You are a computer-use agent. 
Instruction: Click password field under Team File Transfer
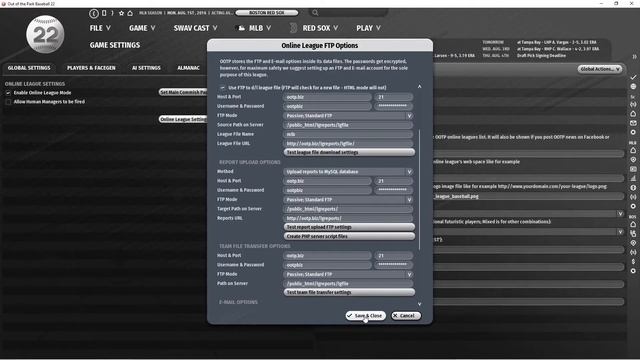pyautogui.click(x=393, y=265)
